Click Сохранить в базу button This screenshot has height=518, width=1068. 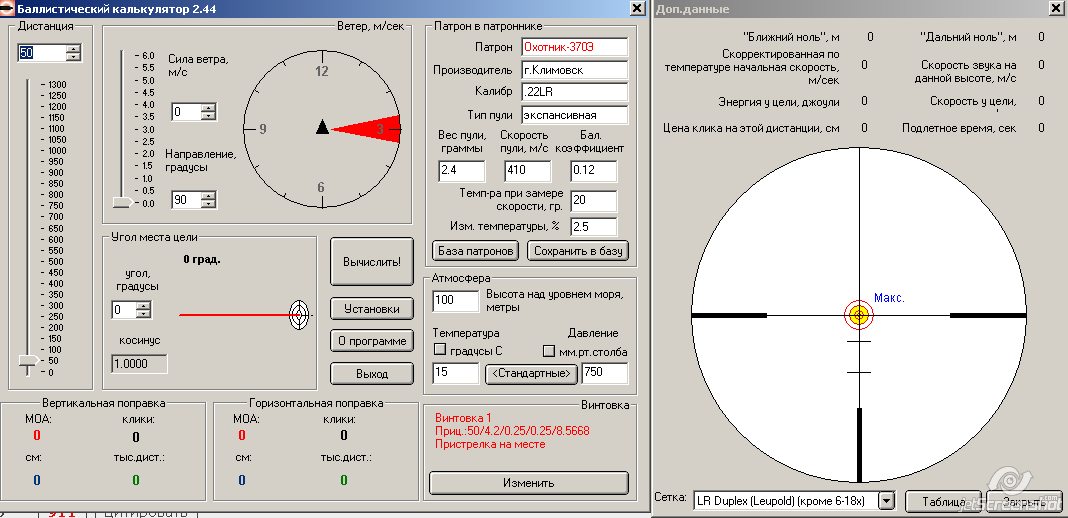579,251
